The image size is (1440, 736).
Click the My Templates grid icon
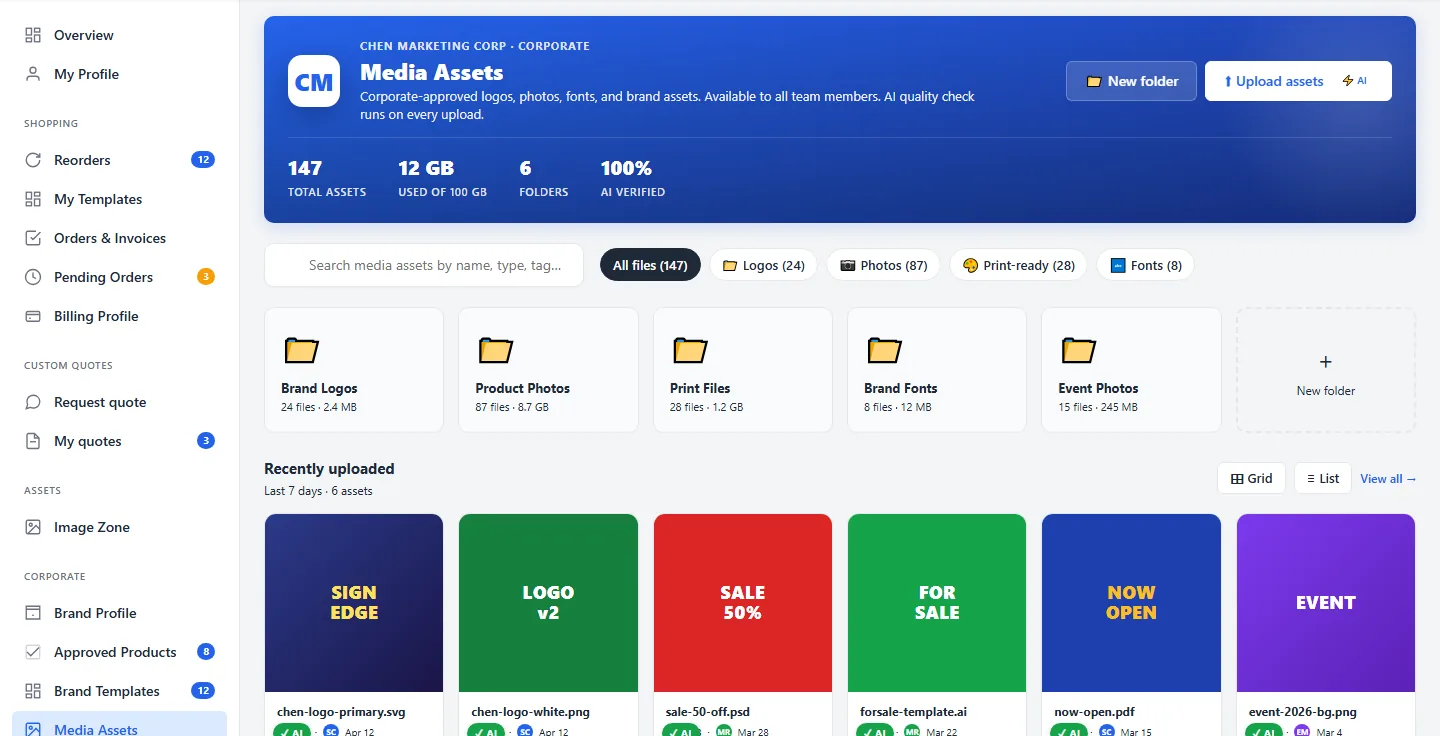click(33, 199)
